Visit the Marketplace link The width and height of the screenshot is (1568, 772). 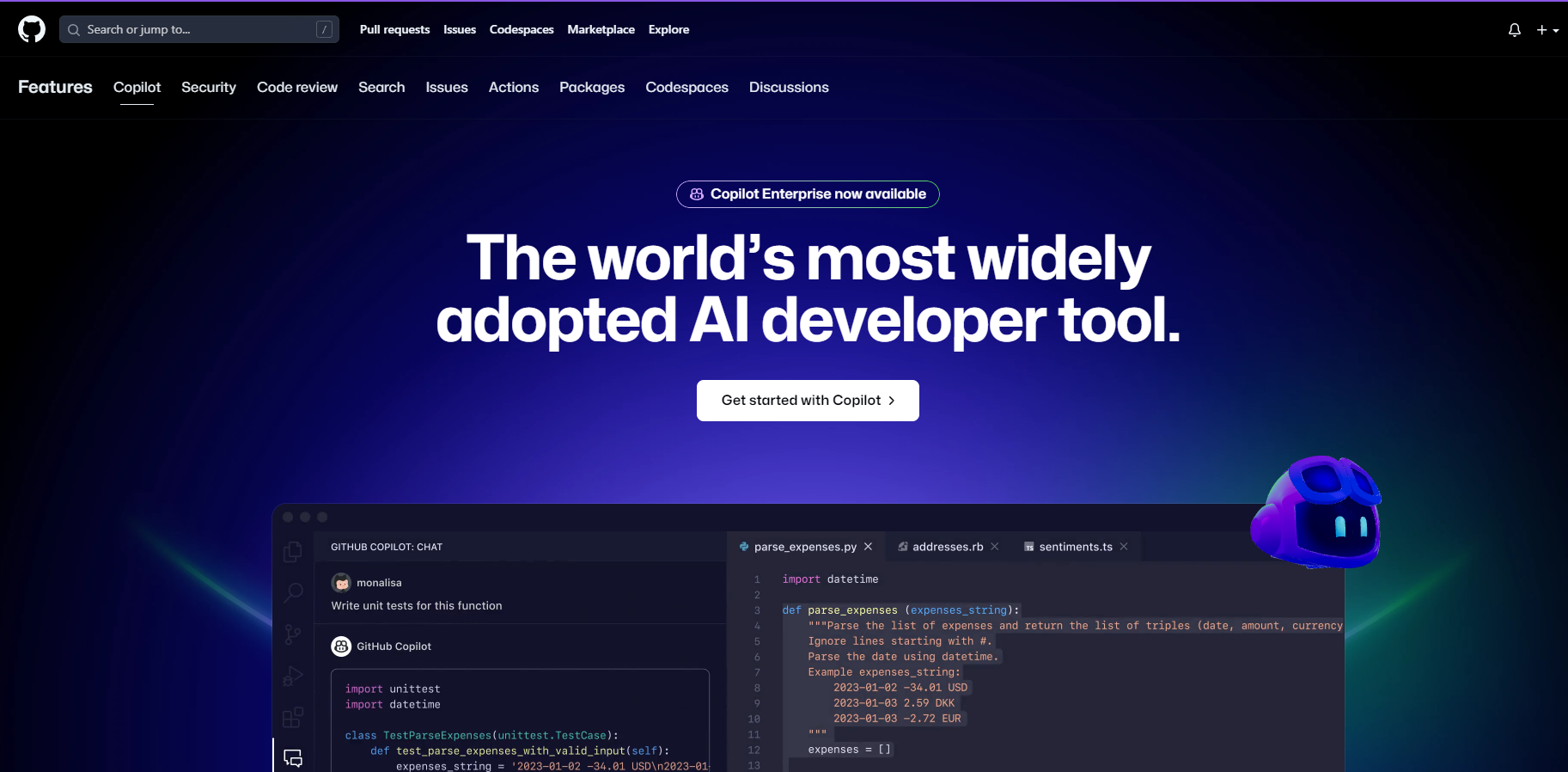pyautogui.click(x=601, y=29)
